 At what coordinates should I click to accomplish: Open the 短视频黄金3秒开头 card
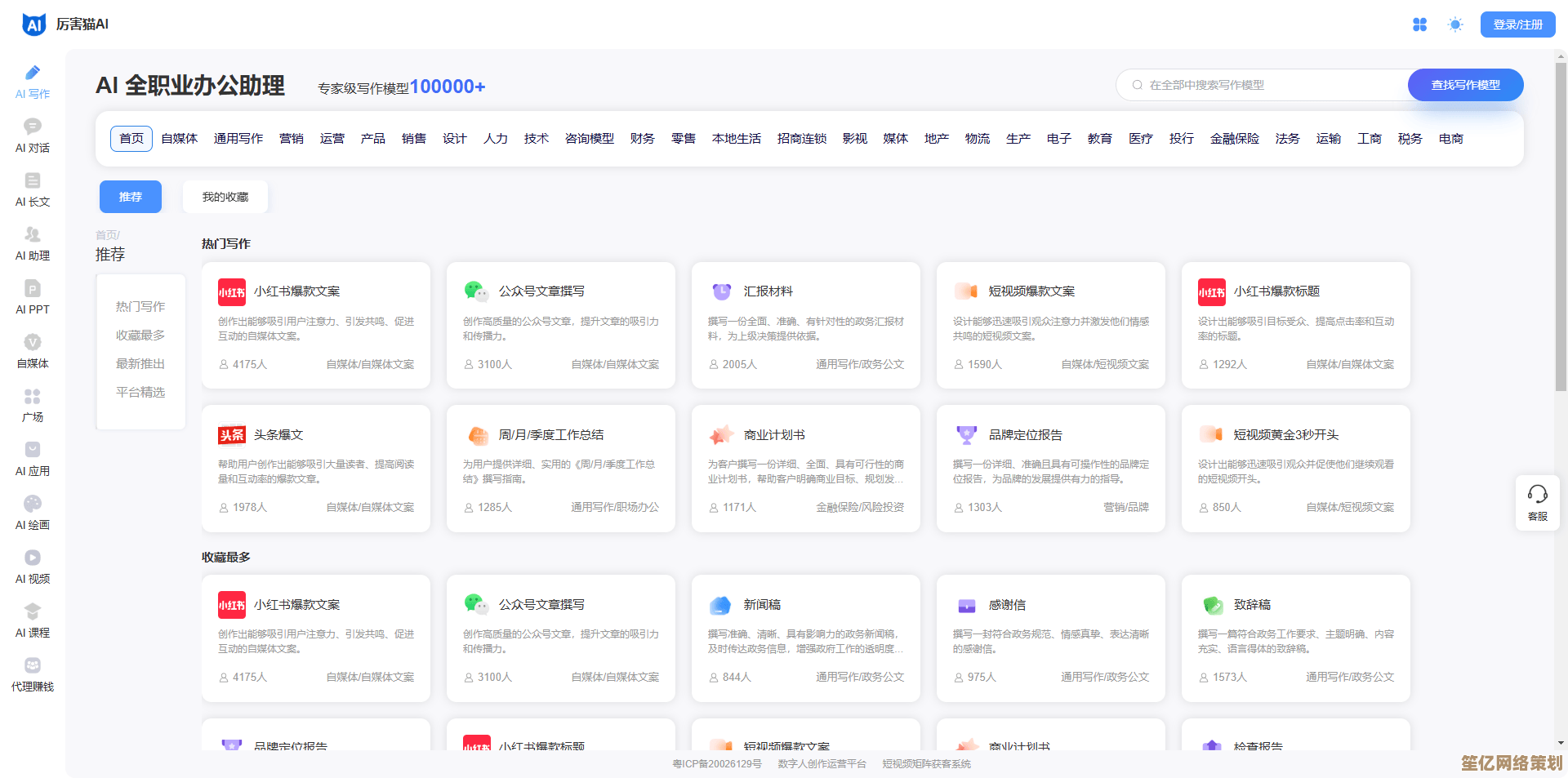click(1296, 469)
